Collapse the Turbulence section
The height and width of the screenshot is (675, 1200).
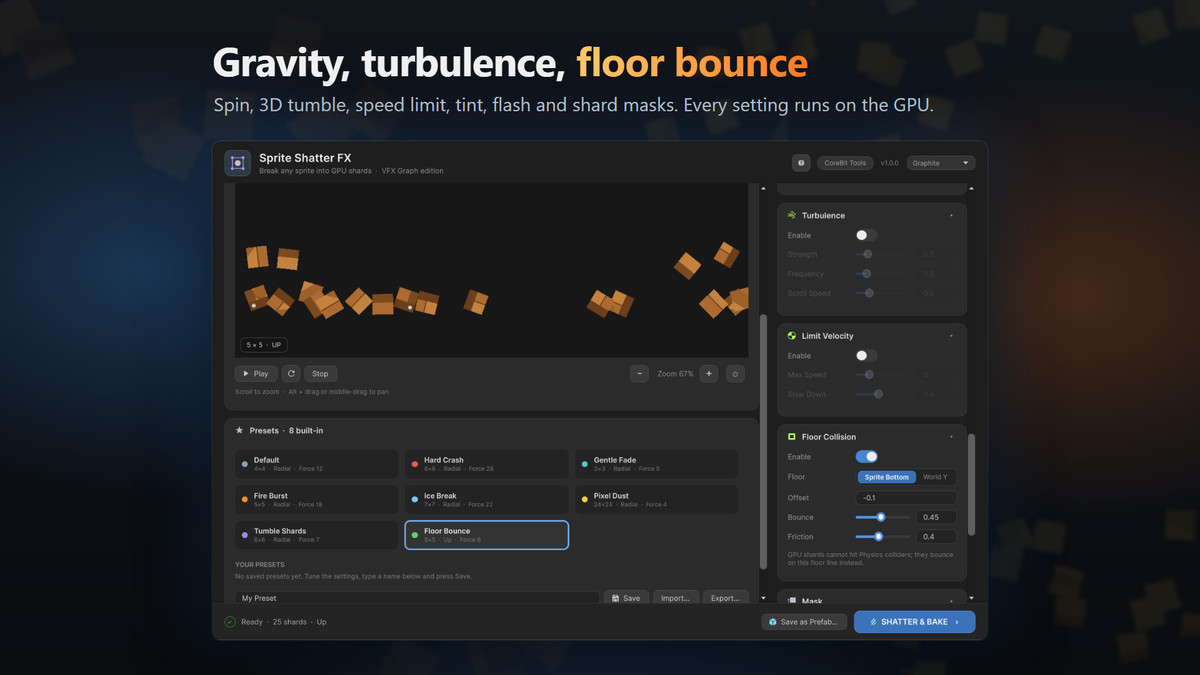pos(951,216)
